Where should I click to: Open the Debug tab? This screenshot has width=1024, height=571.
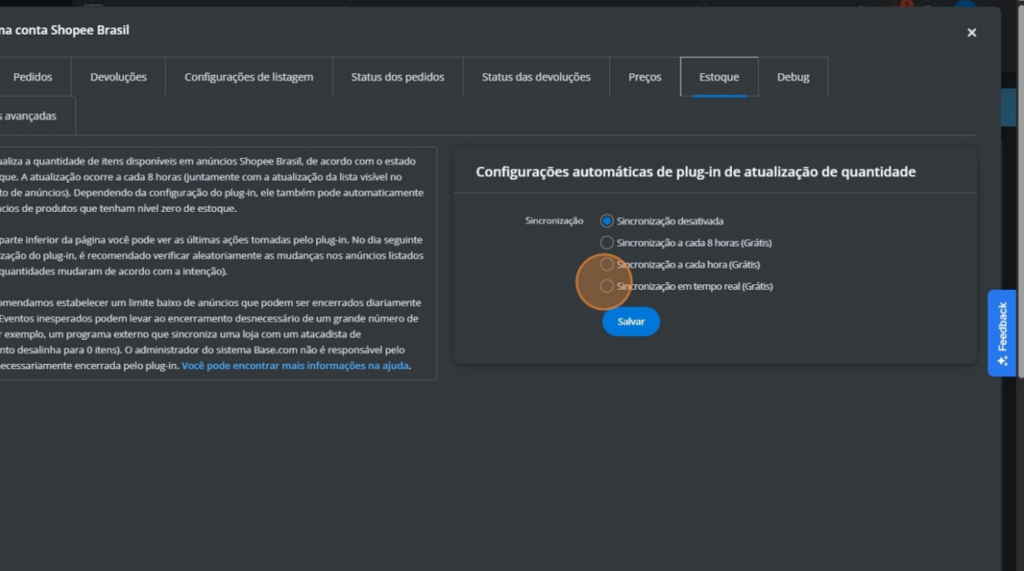tap(793, 77)
